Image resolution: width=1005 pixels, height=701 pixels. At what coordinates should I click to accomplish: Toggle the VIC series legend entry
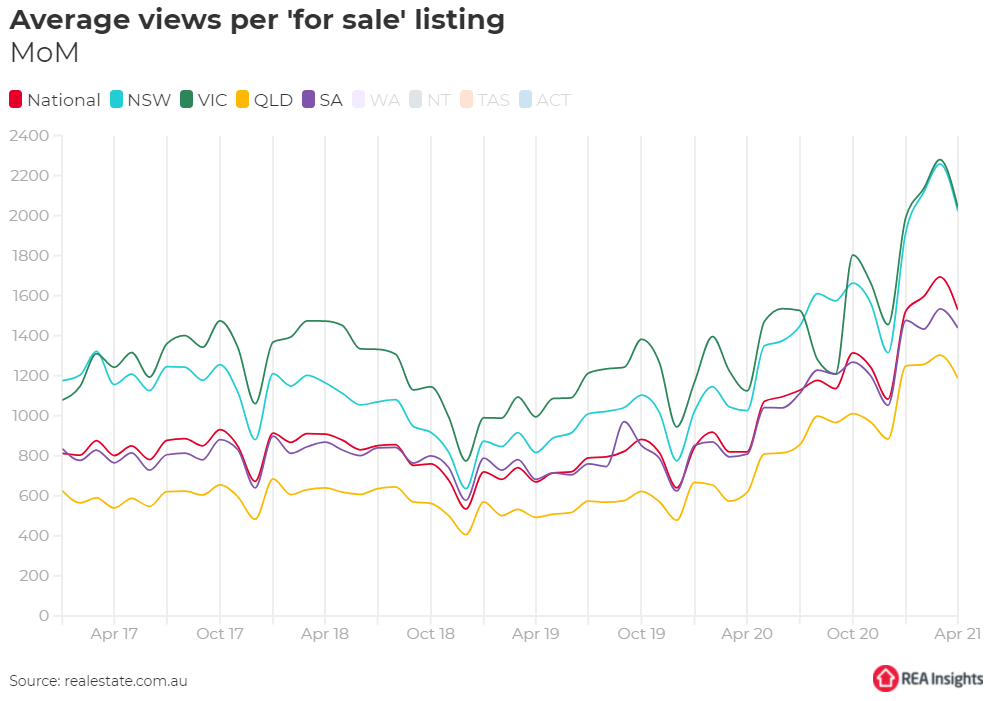212,100
